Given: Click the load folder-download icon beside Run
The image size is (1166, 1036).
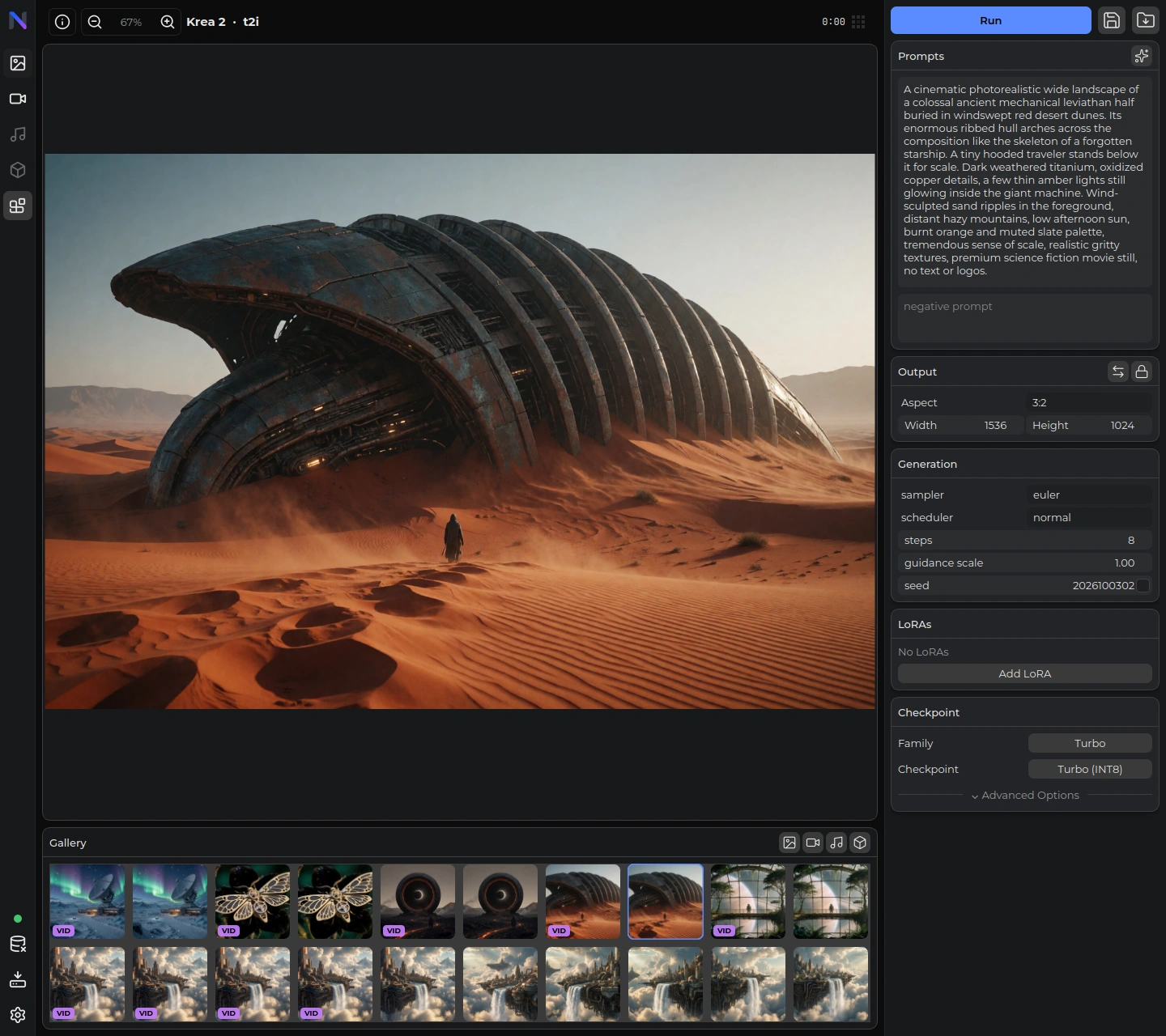Looking at the screenshot, I should coord(1146,20).
